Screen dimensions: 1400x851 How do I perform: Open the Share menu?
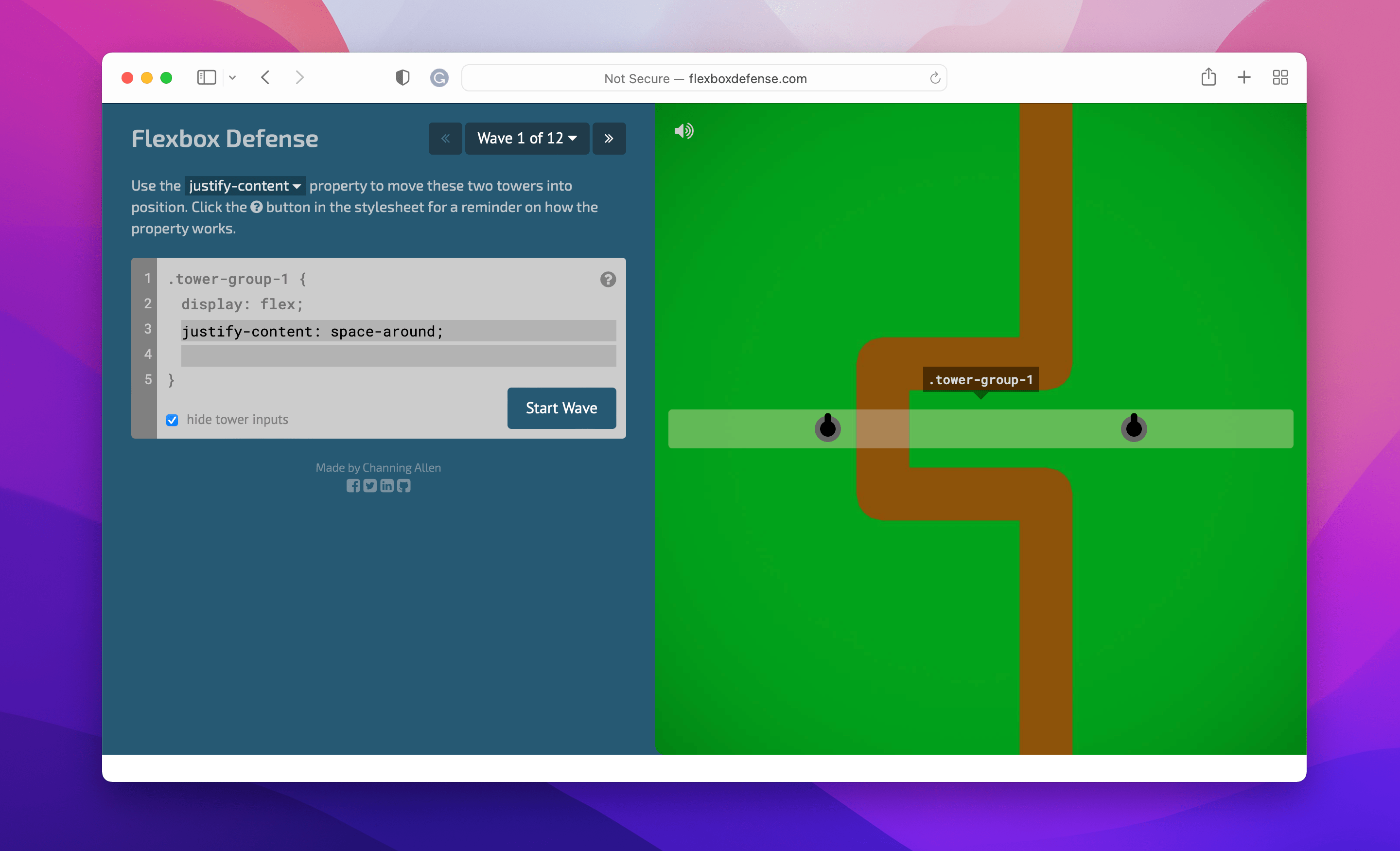coord(1208,77)
